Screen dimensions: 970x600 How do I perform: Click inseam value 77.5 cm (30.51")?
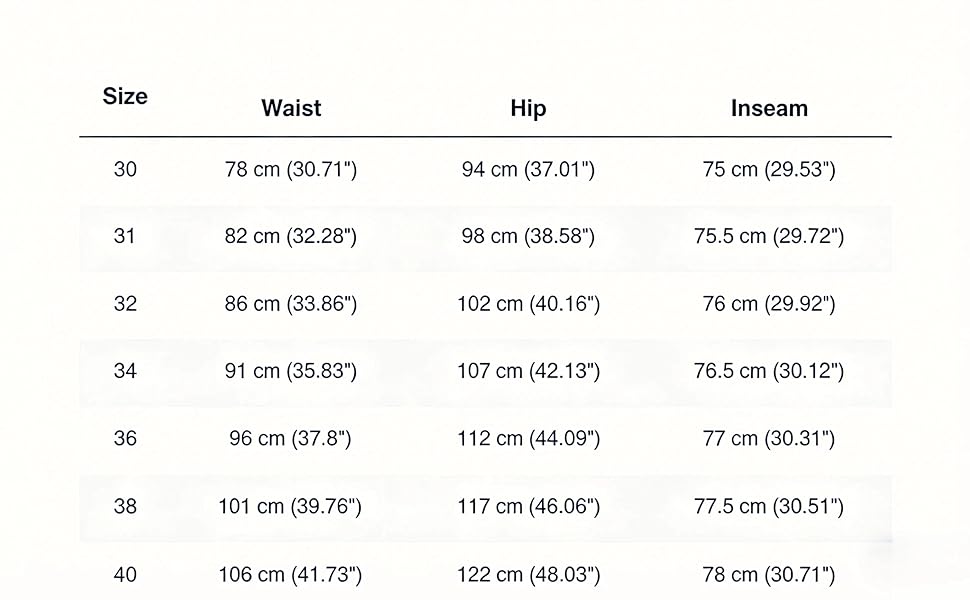point(769,507)
